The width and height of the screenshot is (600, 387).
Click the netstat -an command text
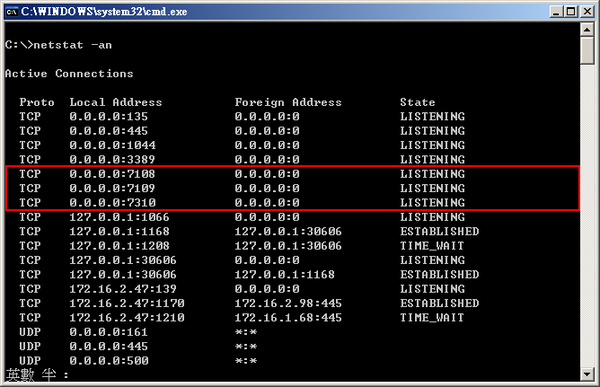[x=73, y=45]
